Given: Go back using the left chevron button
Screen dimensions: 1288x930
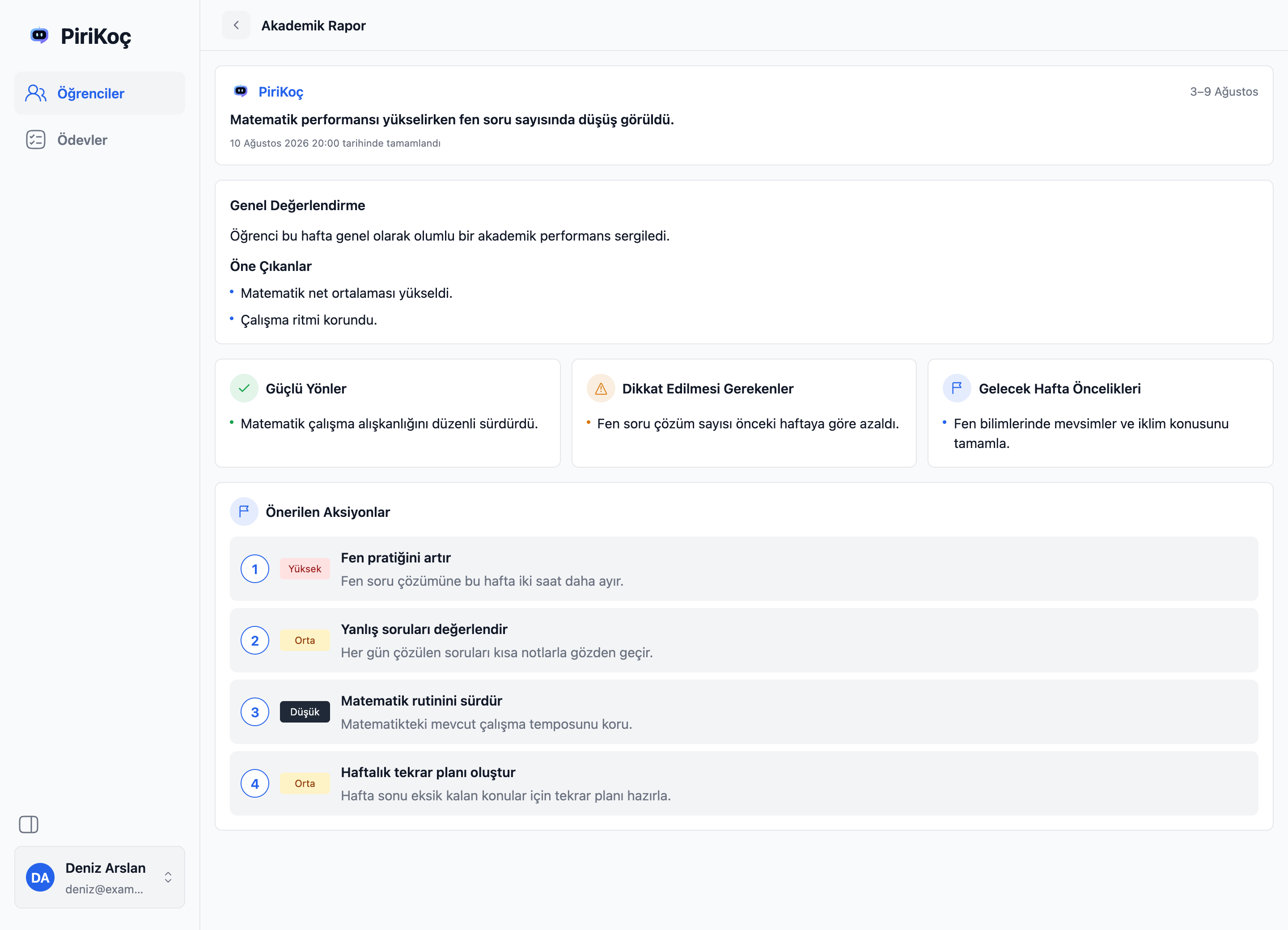Looking at the screenshot, I should 236,25.
